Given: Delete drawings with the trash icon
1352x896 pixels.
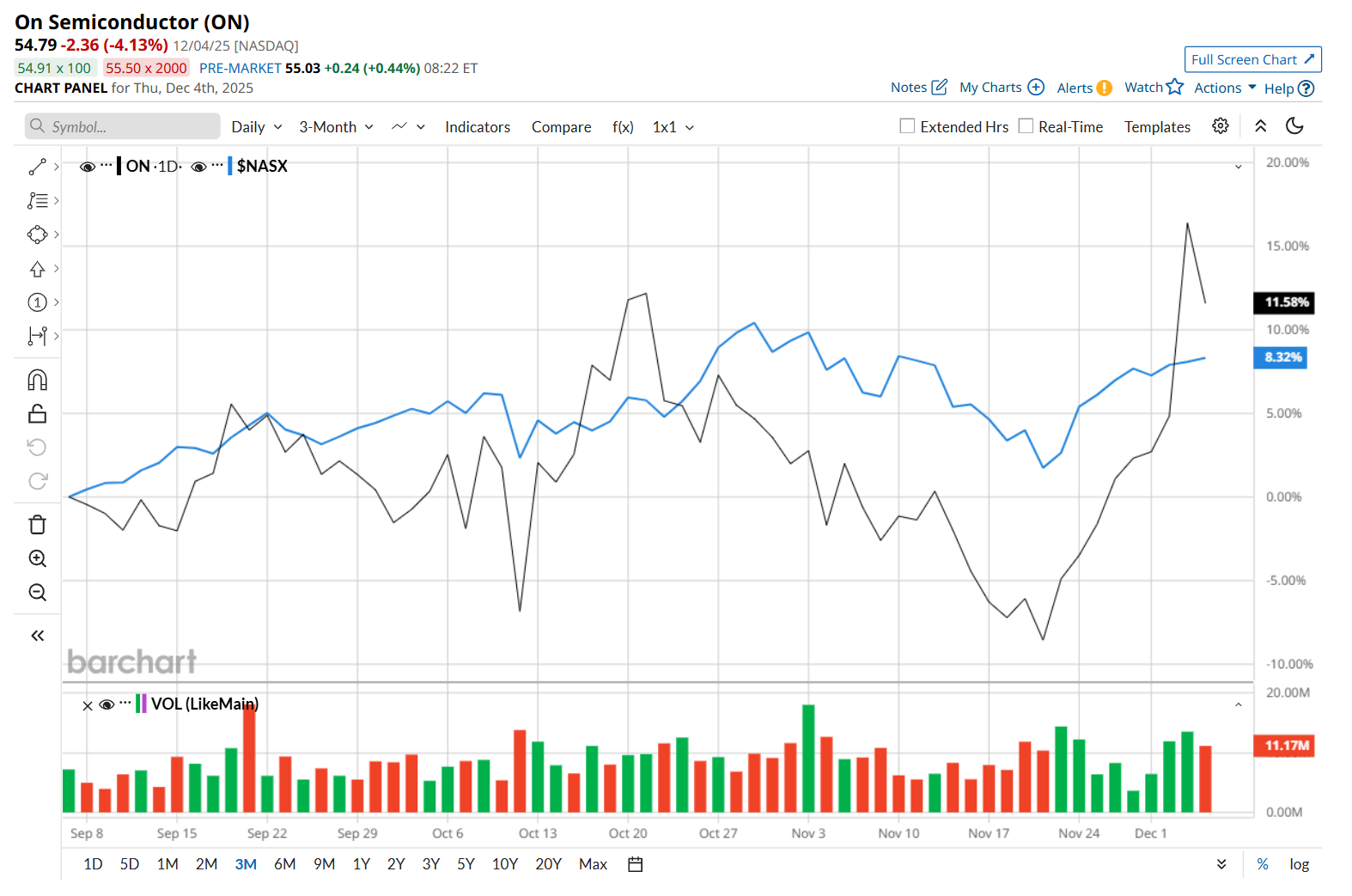Looking at the screenshot, I should 37,525.
